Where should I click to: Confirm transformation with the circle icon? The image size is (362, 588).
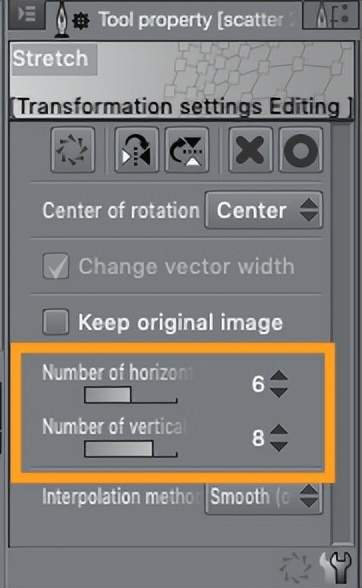301,150
